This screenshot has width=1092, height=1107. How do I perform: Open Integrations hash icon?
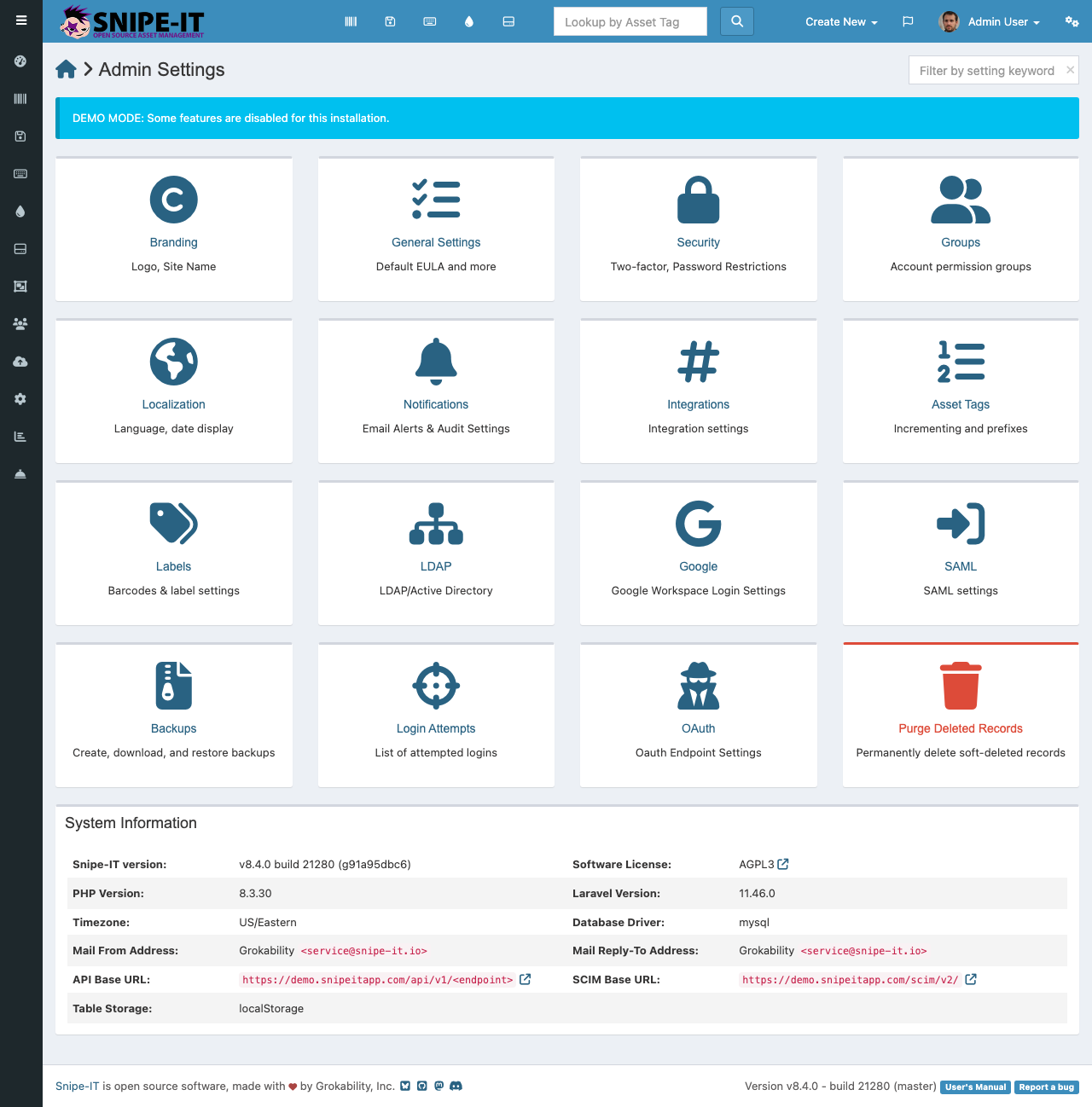coord(699,362)
